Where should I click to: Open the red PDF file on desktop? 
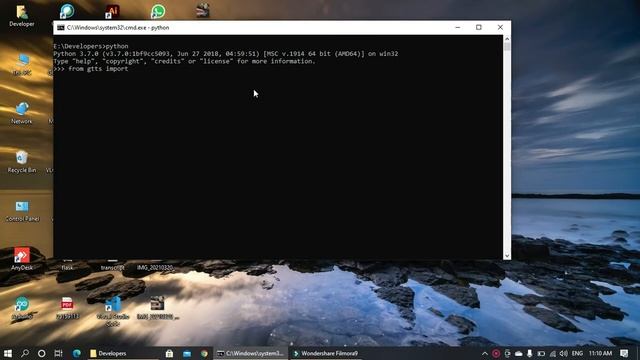click(x=67, y=308)
